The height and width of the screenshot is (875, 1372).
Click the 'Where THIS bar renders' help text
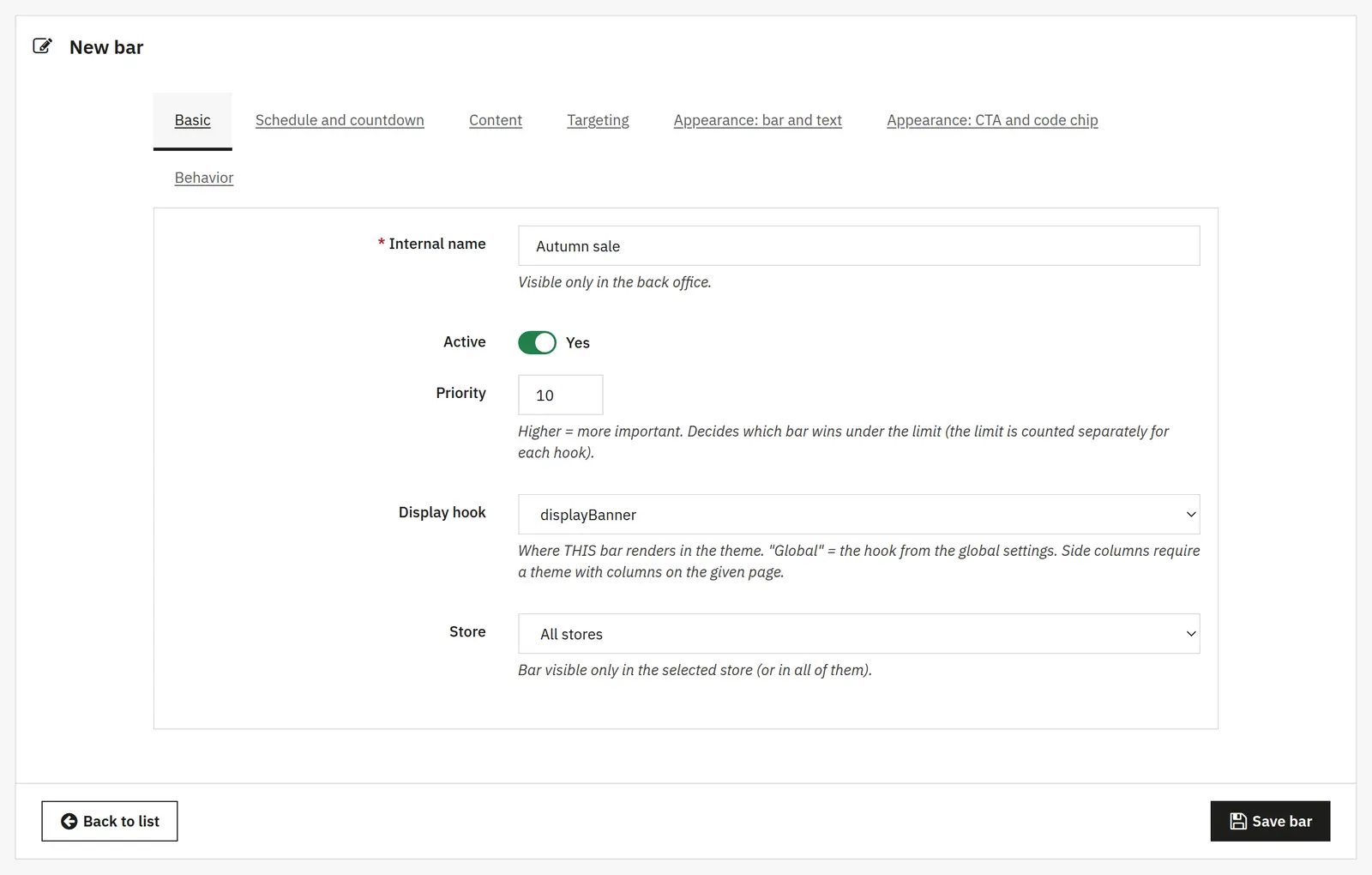858,561
